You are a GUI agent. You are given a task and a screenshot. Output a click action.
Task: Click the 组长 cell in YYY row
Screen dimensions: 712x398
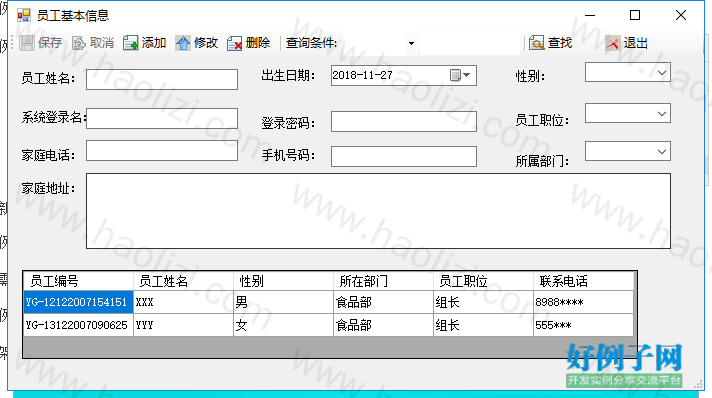click(x=483, y=325)
